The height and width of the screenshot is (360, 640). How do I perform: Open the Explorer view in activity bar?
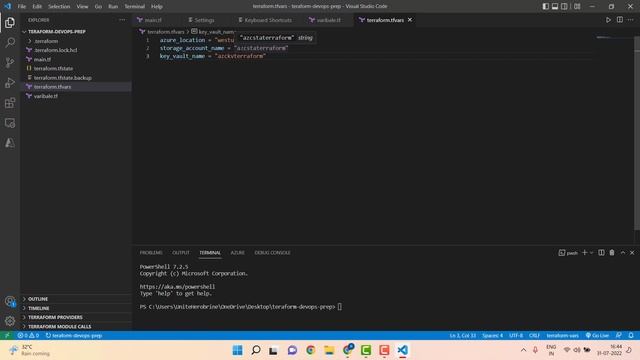pos(10,22)
